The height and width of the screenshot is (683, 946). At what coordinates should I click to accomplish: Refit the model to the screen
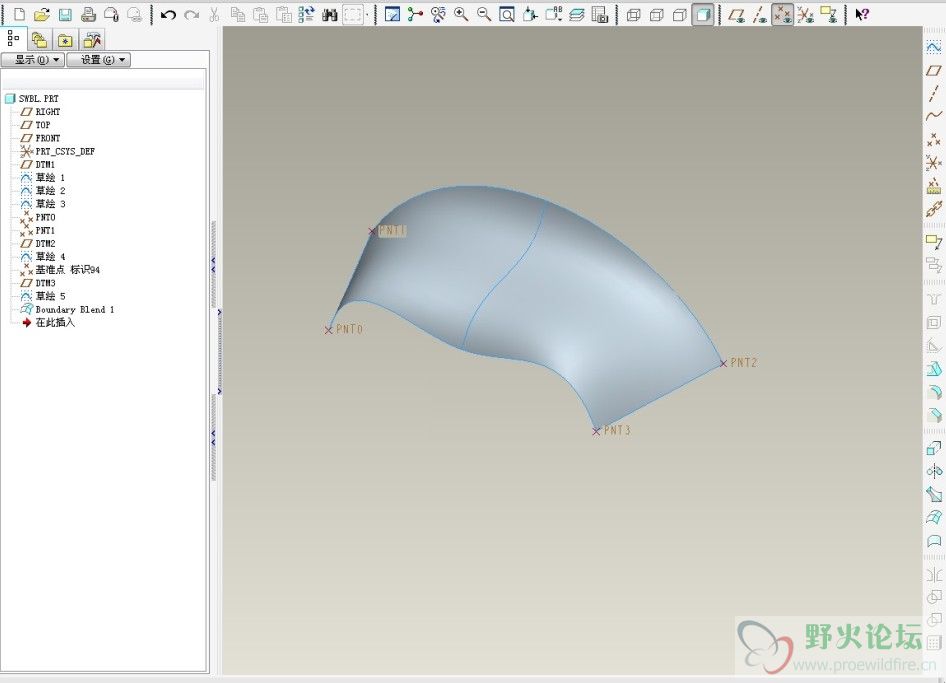pos(507,14)
